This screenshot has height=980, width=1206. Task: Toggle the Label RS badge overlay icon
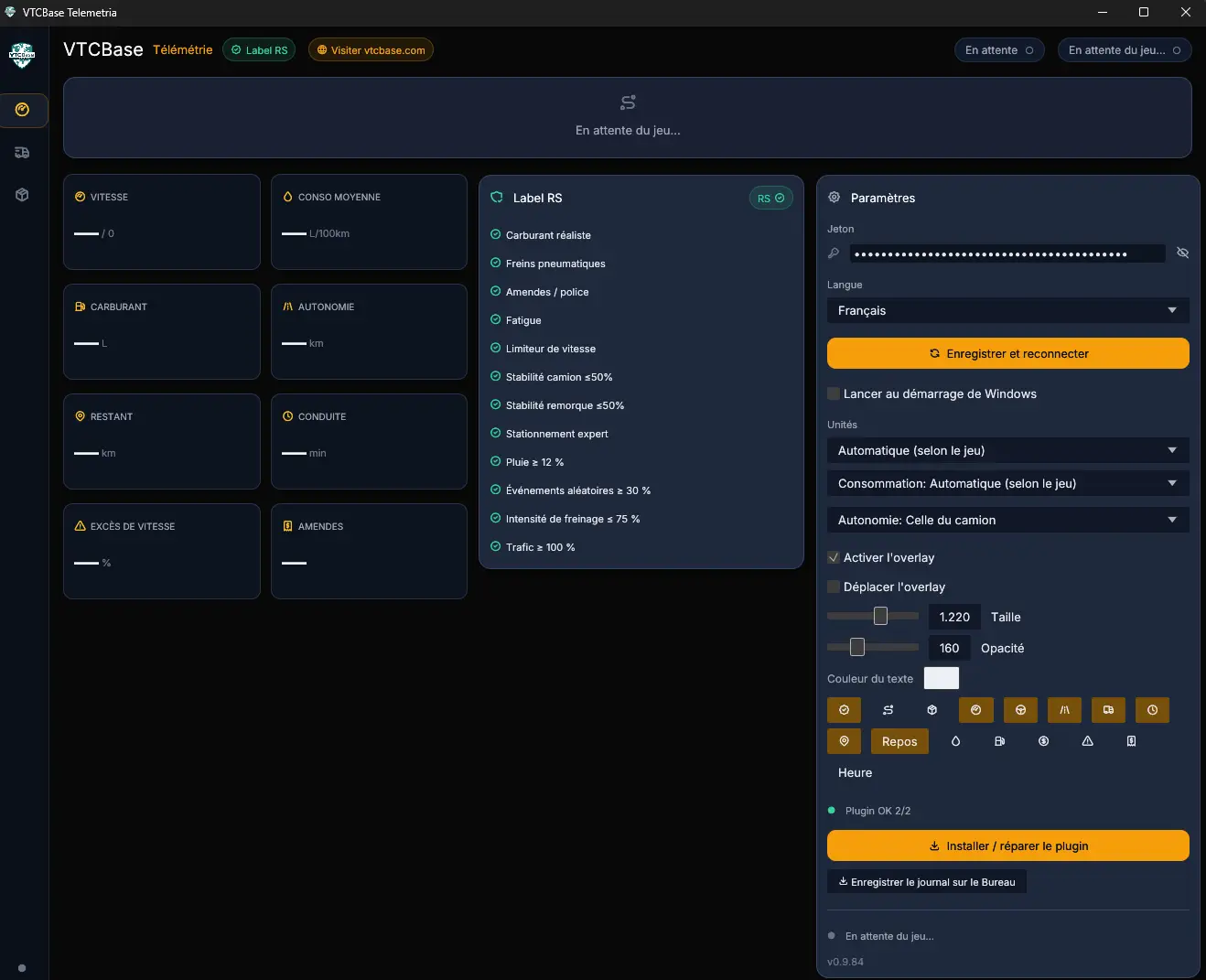[x=844, y=710]
